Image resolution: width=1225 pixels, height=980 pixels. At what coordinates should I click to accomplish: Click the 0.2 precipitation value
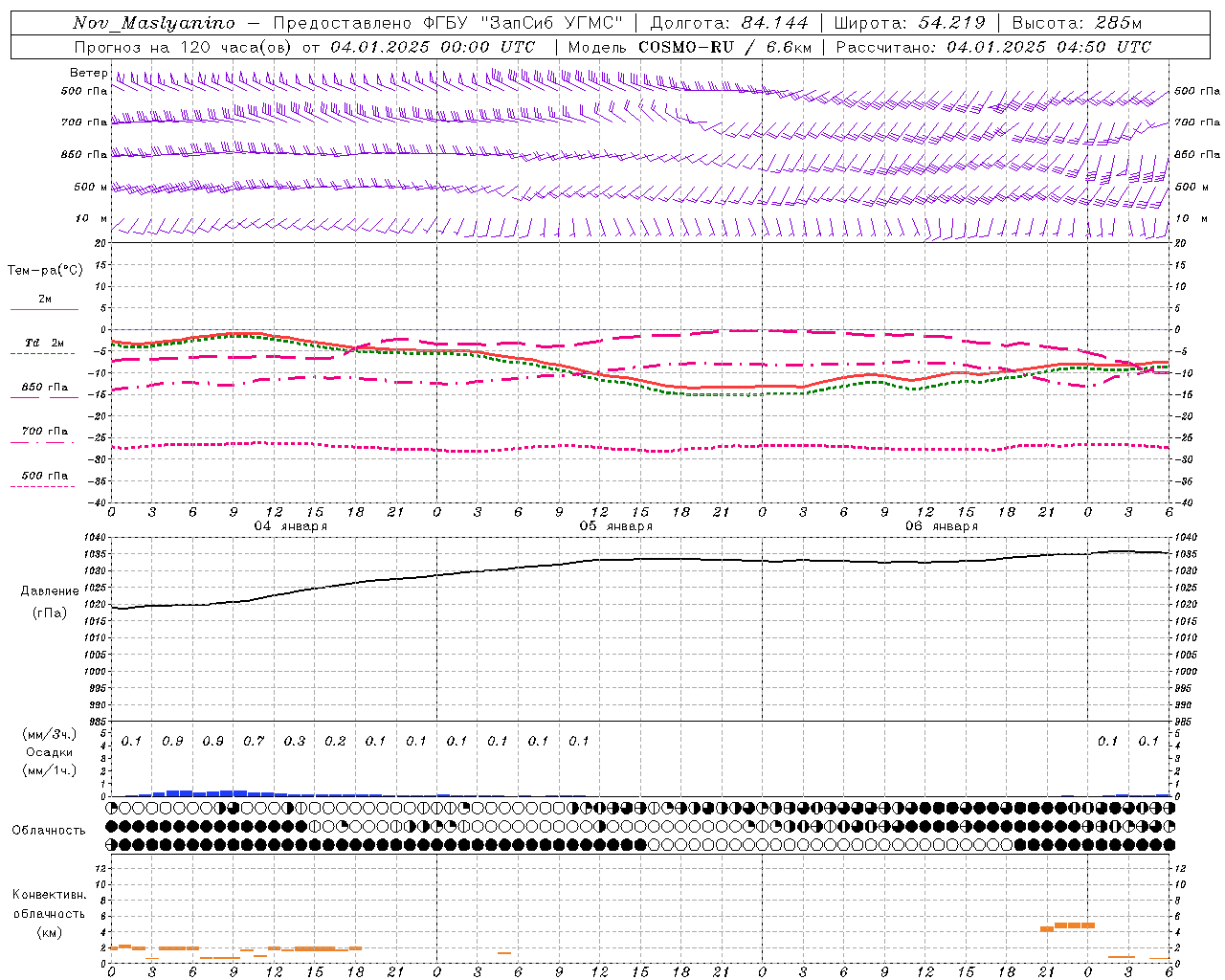[x=335, y=741]
